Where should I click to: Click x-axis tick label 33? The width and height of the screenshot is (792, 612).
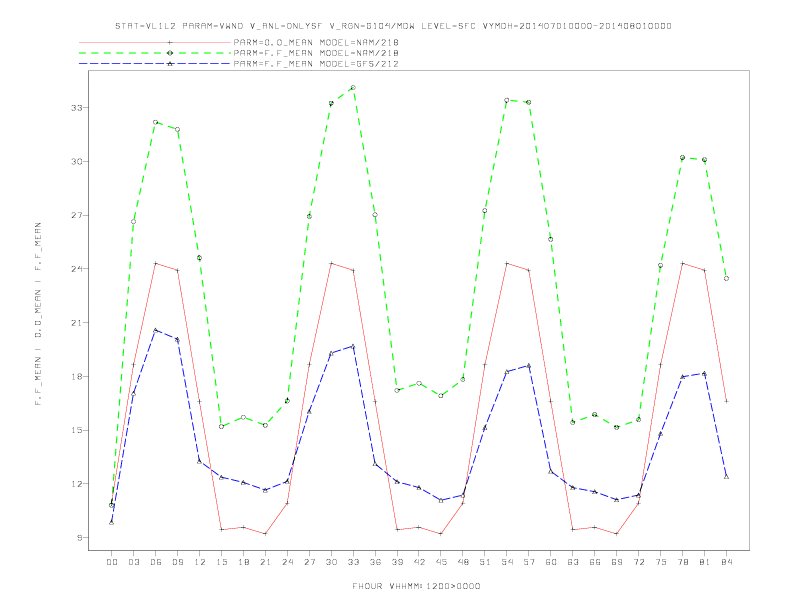(353, 562)
